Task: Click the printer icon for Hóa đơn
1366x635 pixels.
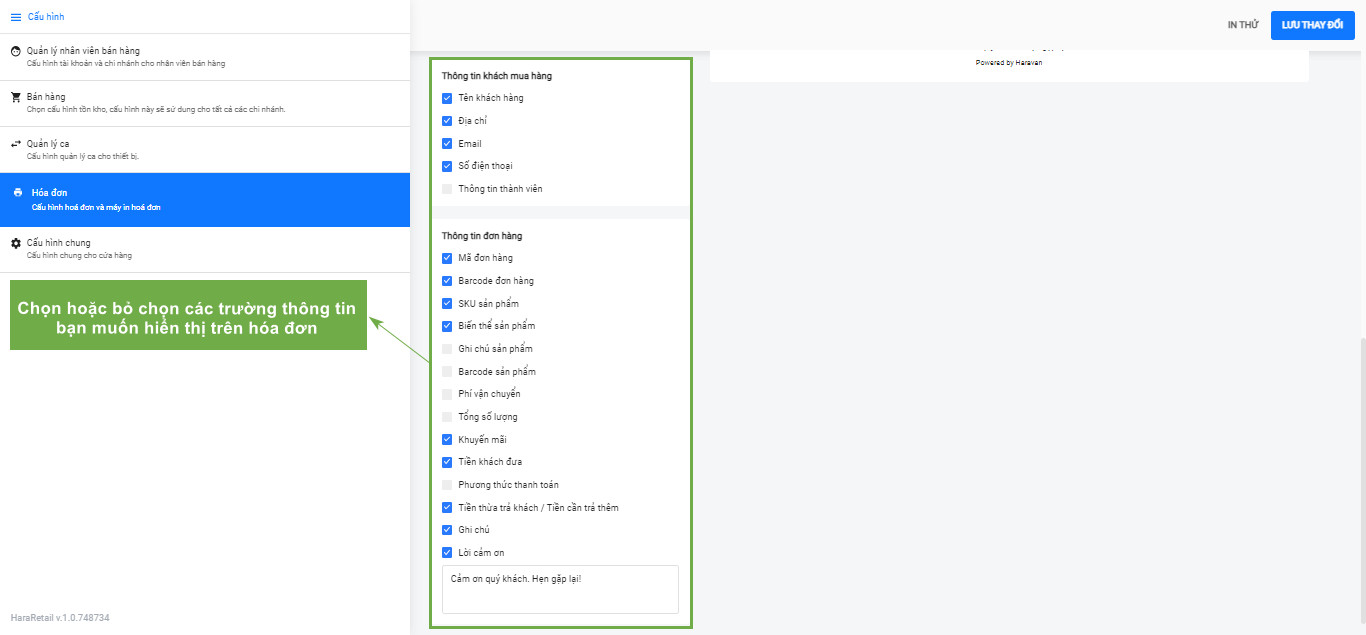Action: [x=17, y=192]
